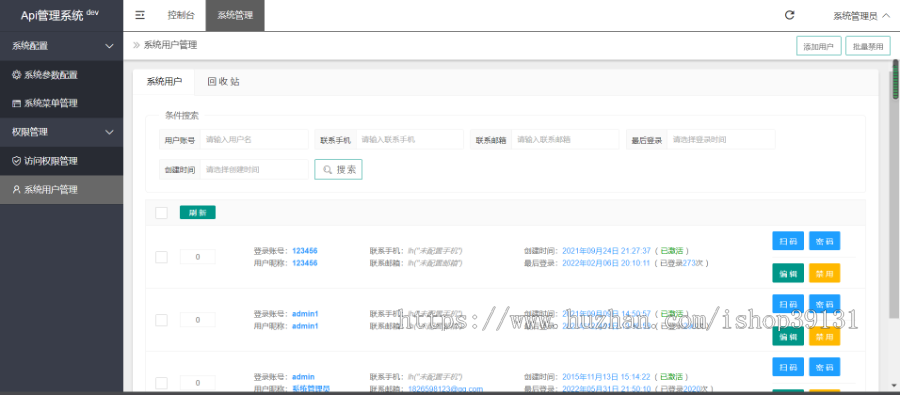Open 系统参数配置 in the sidebar
The width and height of the screenshot is (900, 395).
tap(61, 75)
